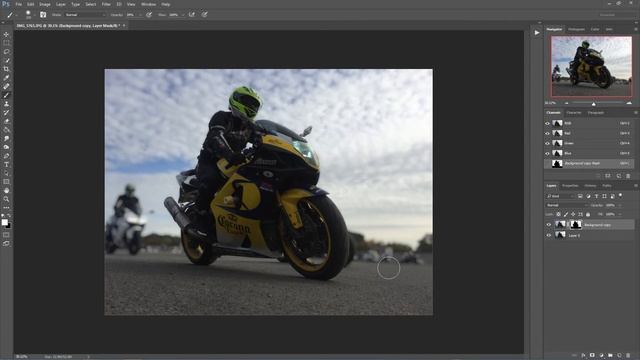Enable airbrush-style build-up icon
Image resolution: width=640 pixels, height=360 pixels.
pyautogui.click(x=191, y=15)
